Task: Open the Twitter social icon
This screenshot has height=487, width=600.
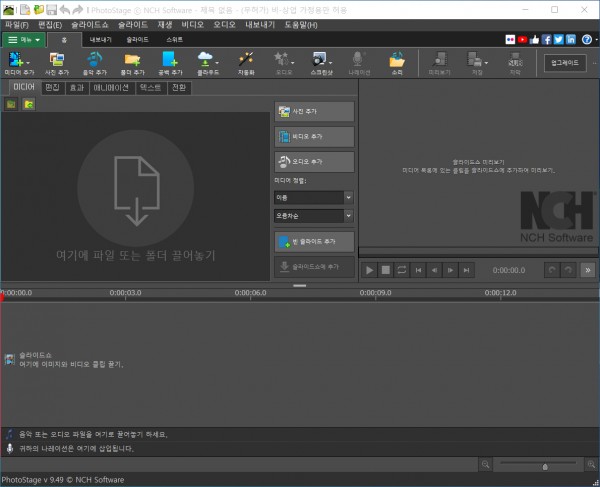Action: [x=559, y=39]
